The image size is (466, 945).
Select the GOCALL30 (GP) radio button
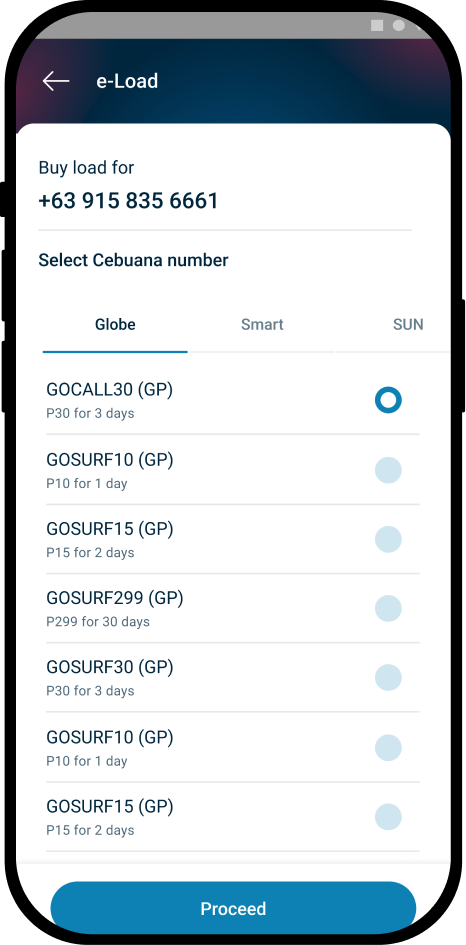tap(388, 400)
